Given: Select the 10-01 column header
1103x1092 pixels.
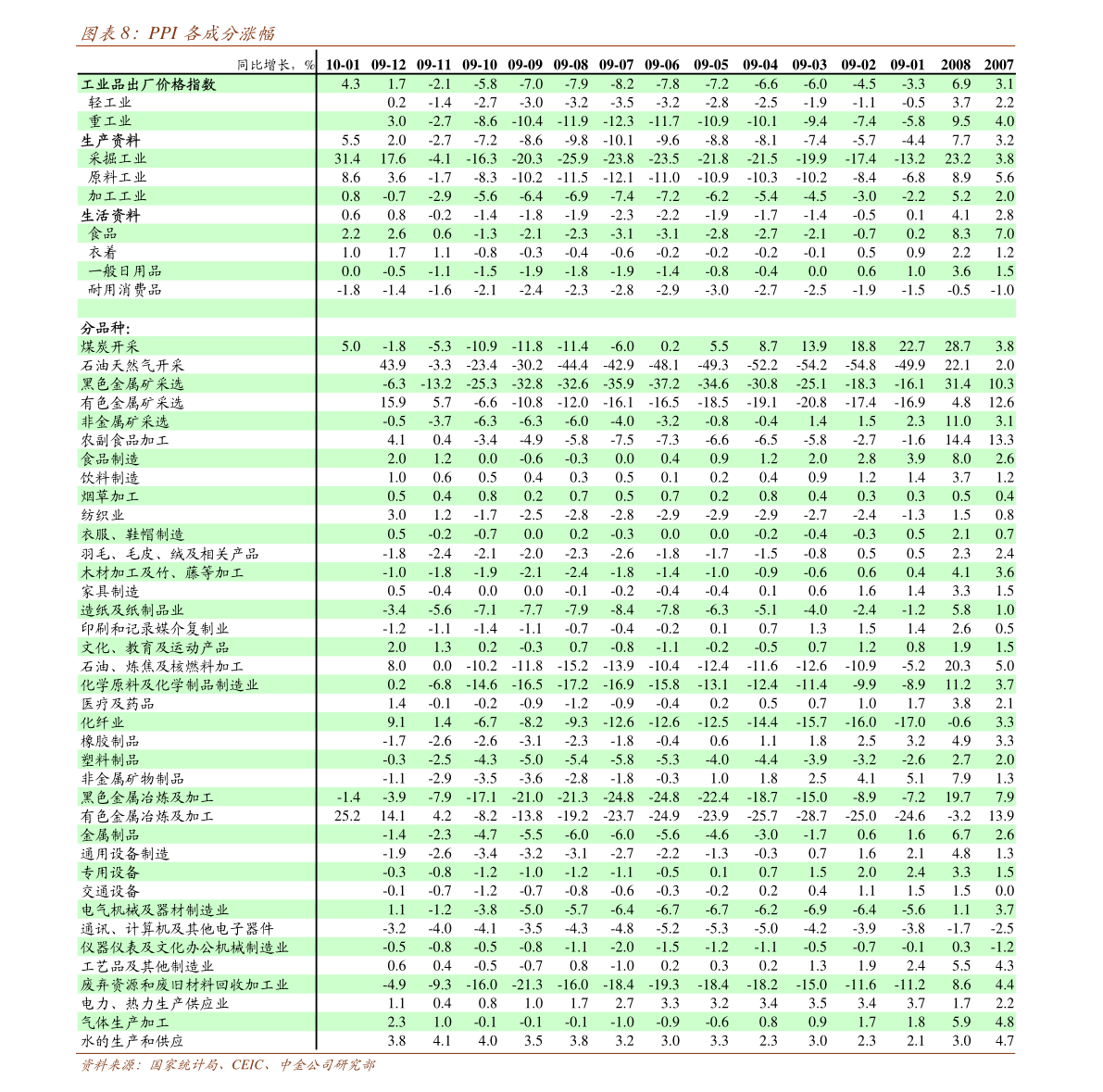Looking at the screenshot, I should click(x=342, y=64).
